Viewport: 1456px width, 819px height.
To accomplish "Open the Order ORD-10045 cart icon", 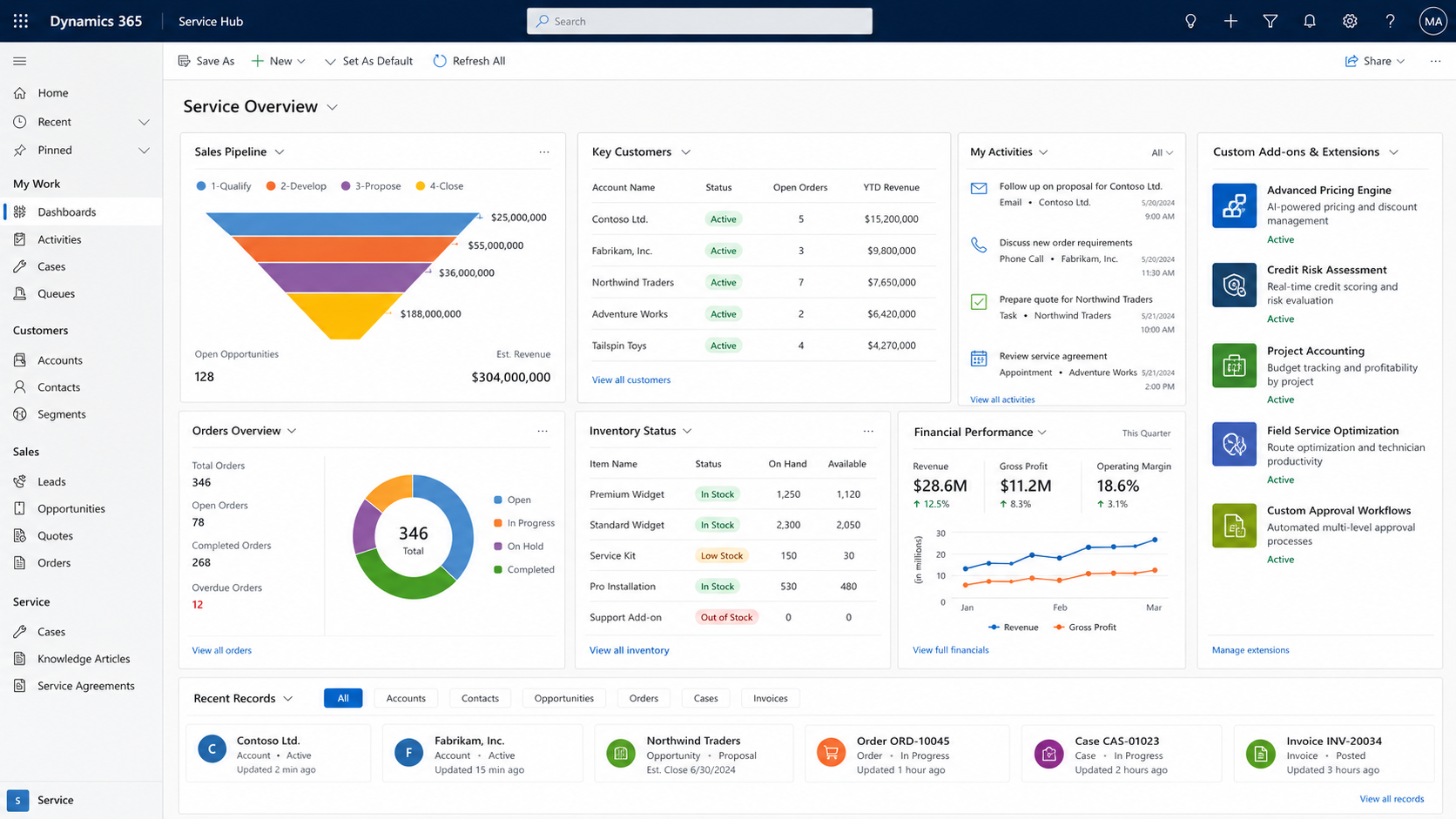I will click(x=831, y=752).
